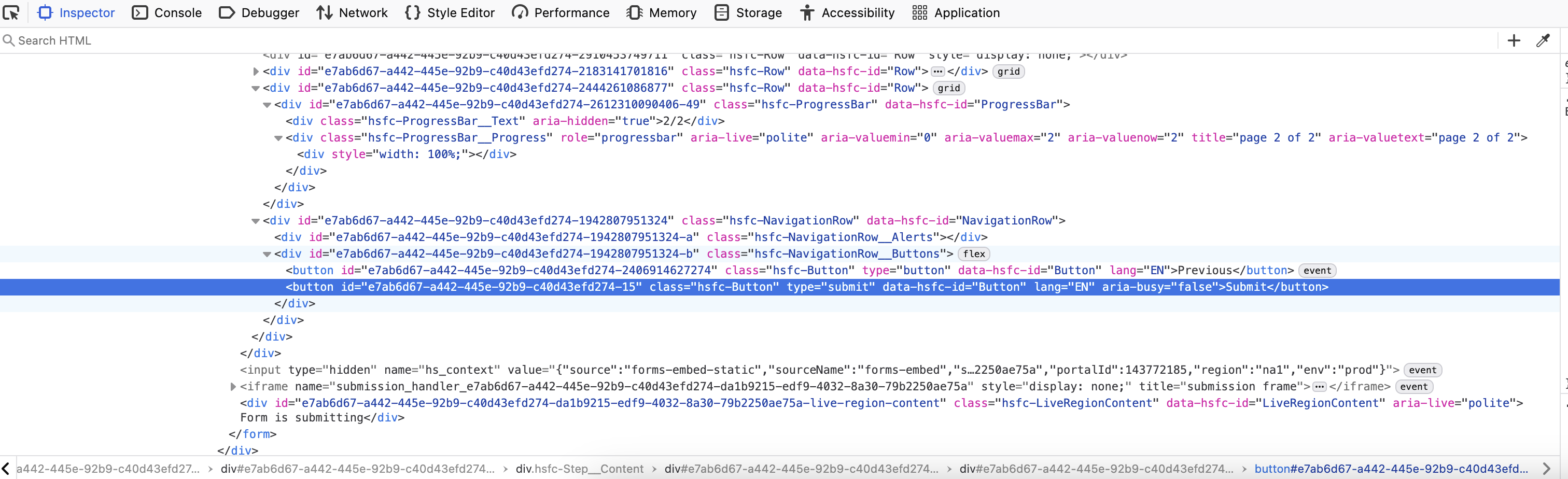Collapse the hsfc-ProgressBar div node
Screen dimensions: 1568x479
(x=267, y=105)
